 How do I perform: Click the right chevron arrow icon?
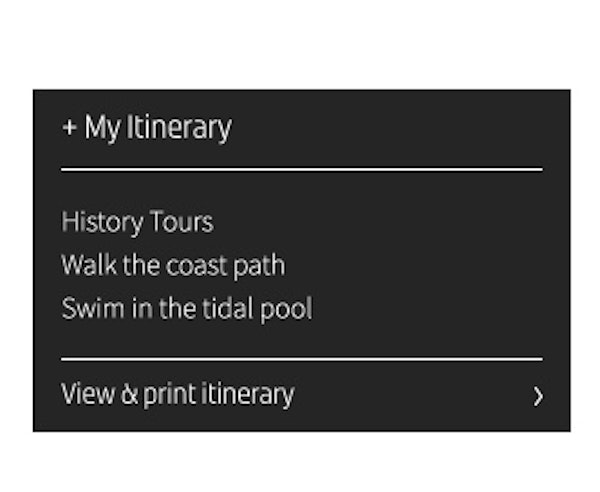tap(538, 396)
